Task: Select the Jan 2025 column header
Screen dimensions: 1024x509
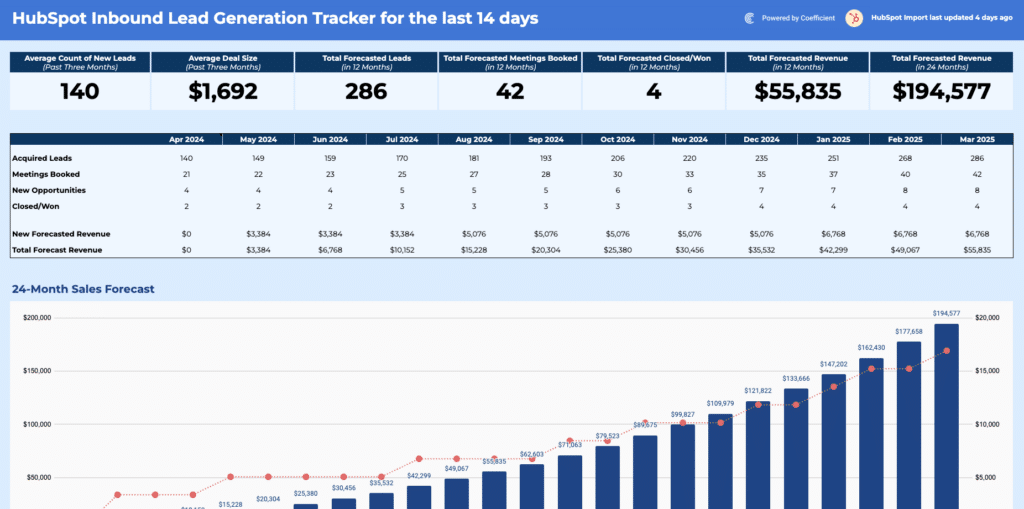Action: pyautogui.click(x=833, y=139)
